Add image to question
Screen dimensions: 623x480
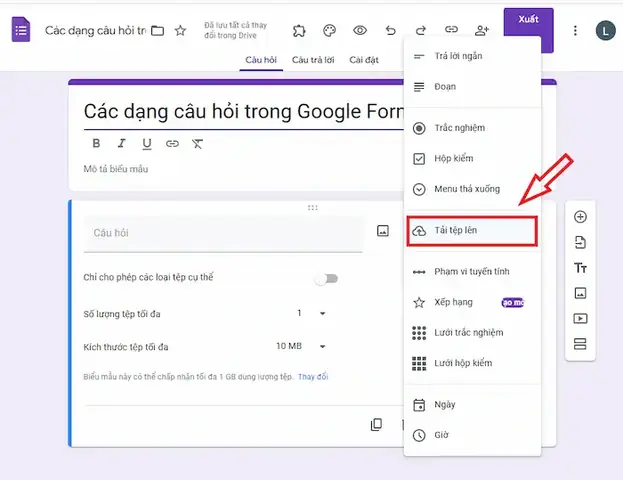(383, 231)
